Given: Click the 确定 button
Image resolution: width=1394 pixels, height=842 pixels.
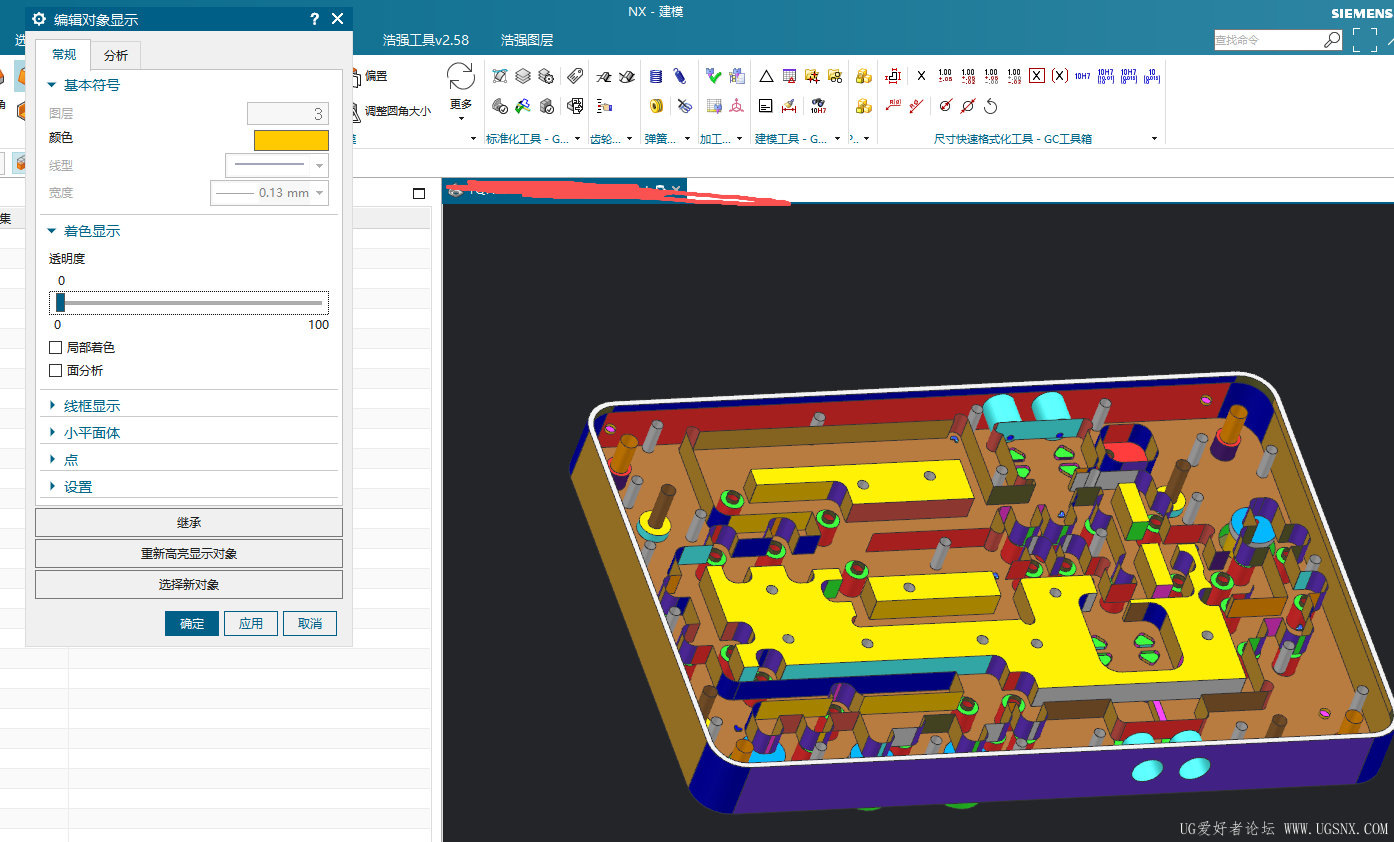Looking at the screenshot, I should point(192,624).
